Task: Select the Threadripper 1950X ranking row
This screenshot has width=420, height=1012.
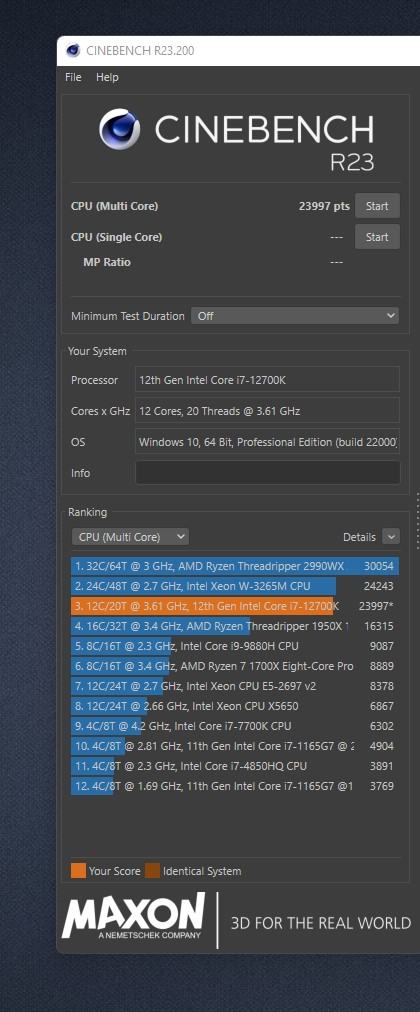Action: click(x=235, y=626)
